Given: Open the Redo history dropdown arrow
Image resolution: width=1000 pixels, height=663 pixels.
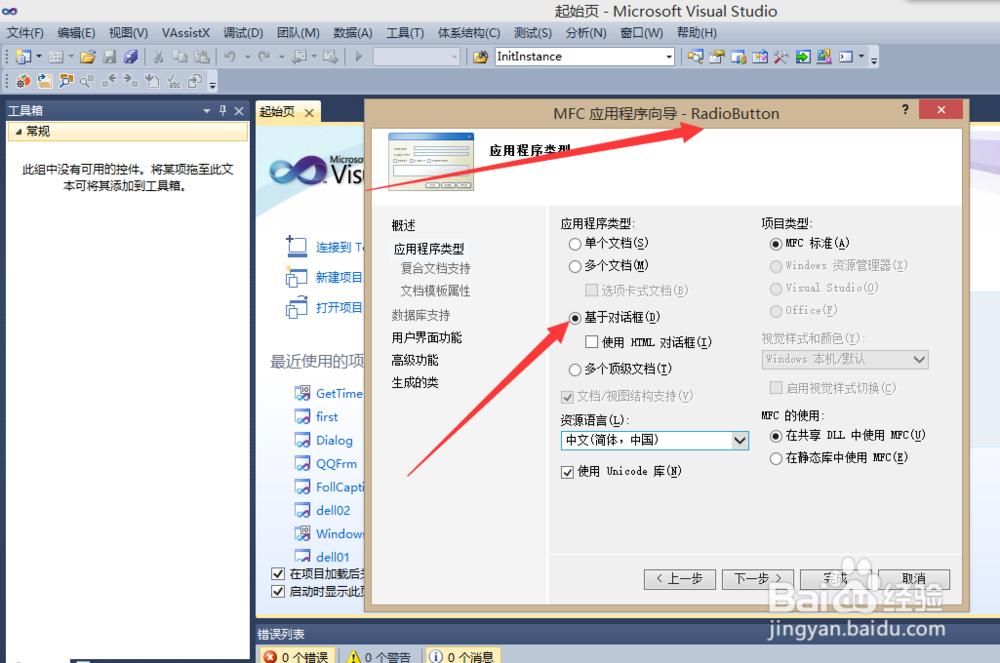Looking at the screenshot, I should [x=281, y=57].
